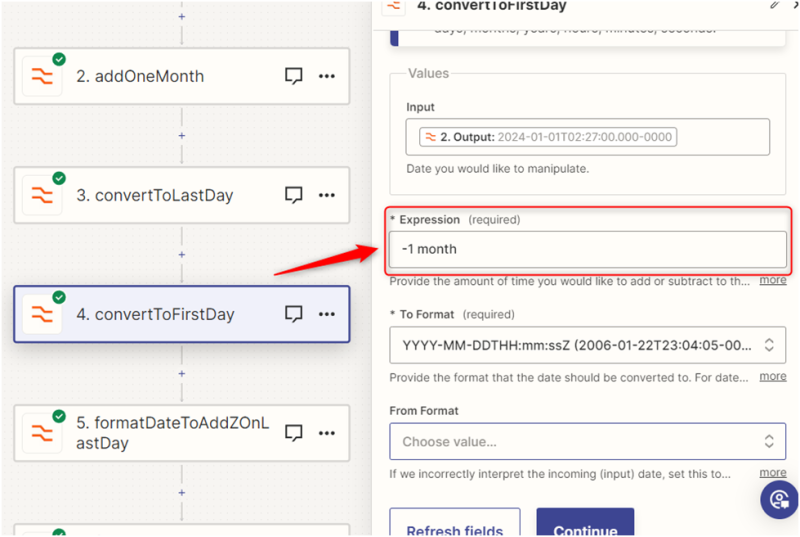800x537 pixels.
Task: Open the ellipsis menu on convertToFirstDay step
Action: click(x=327, y=314)
